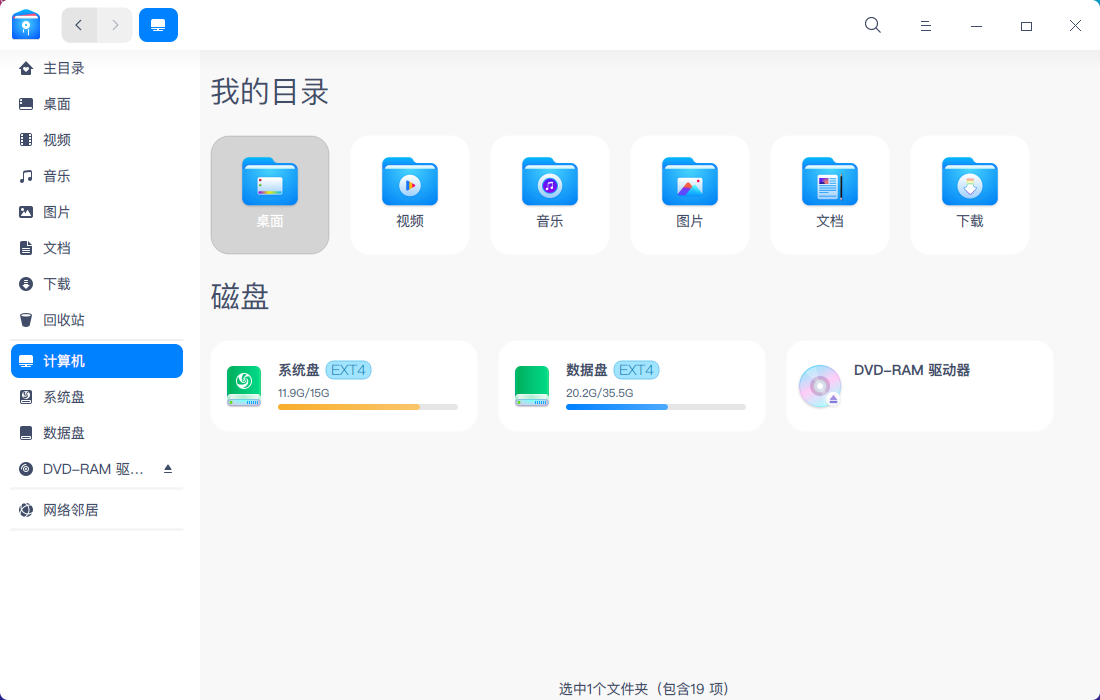Click the 文档 folder tile

(x=830, y=195)
